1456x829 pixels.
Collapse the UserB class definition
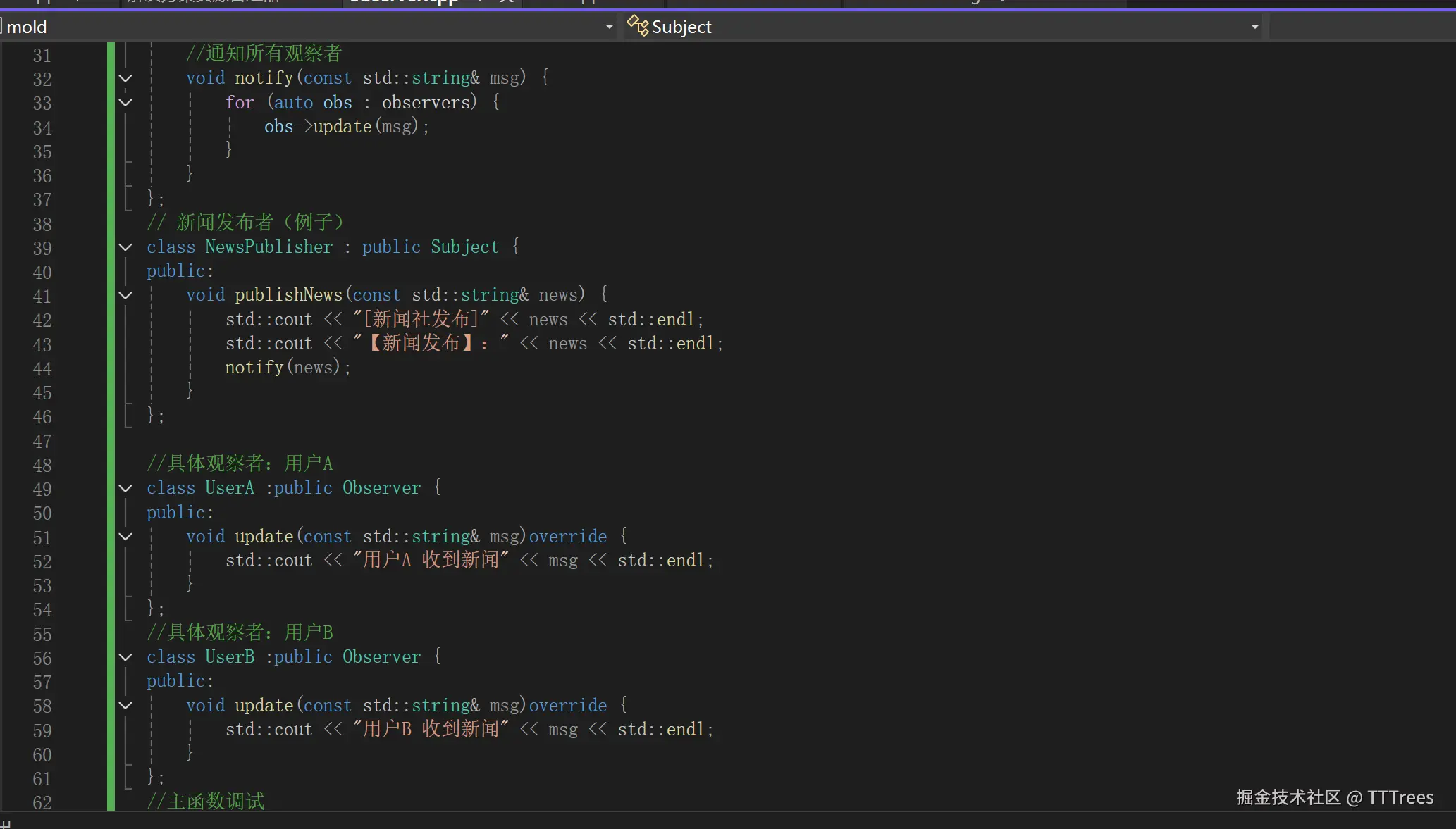(125, 657)
